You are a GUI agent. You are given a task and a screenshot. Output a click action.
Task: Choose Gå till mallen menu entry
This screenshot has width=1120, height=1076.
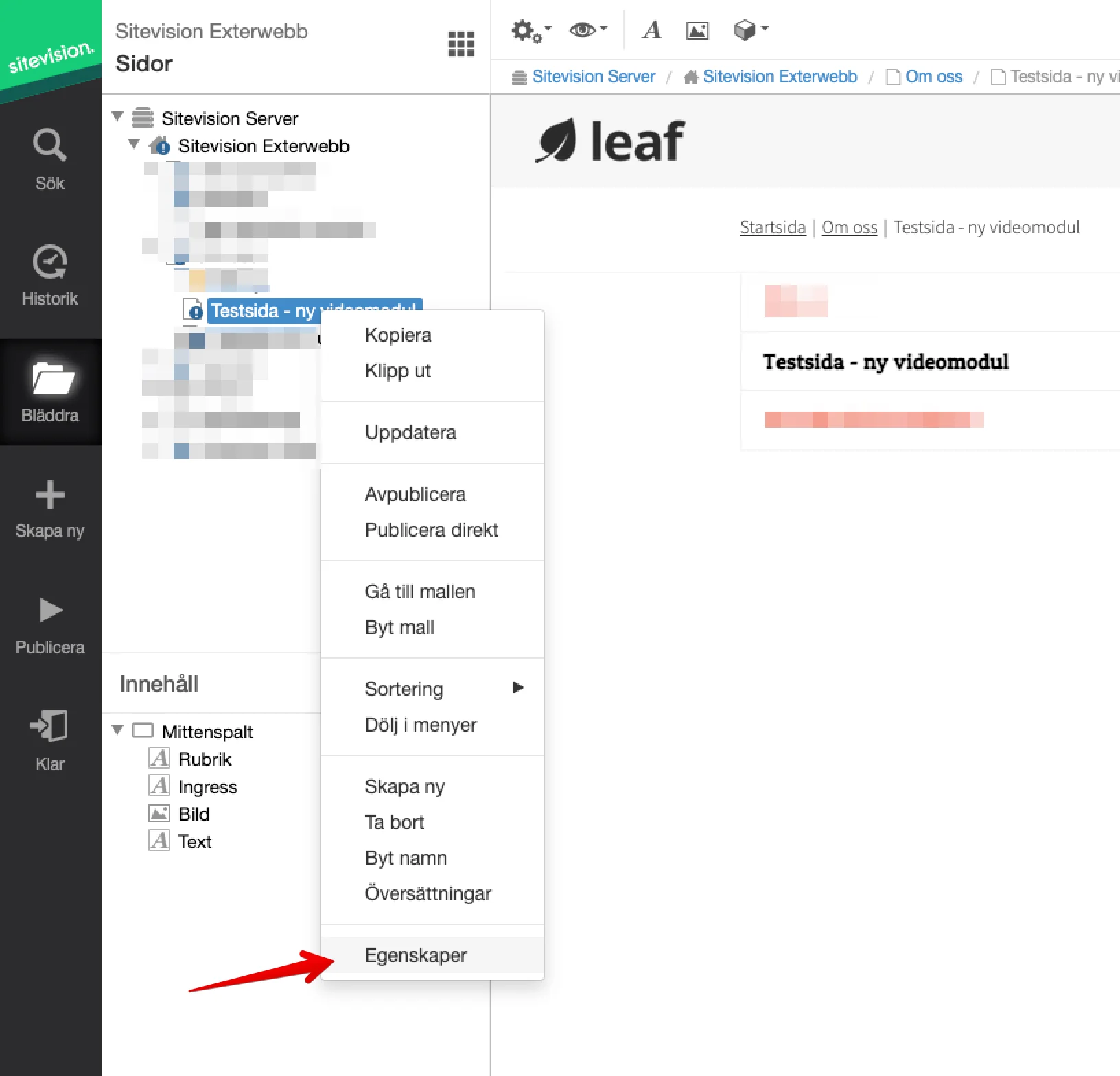click(432, 592)
